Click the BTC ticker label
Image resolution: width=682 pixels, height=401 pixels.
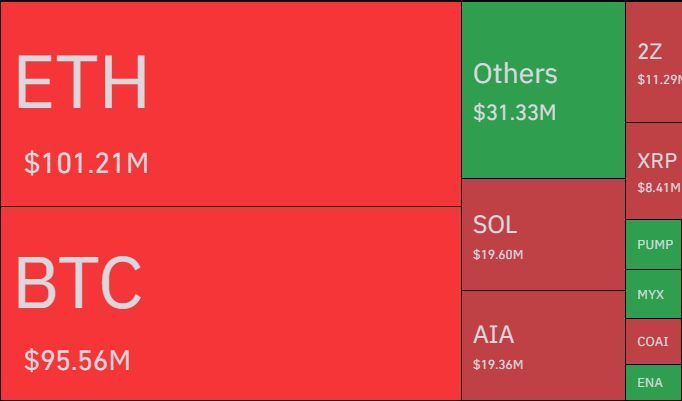[78, 283]
